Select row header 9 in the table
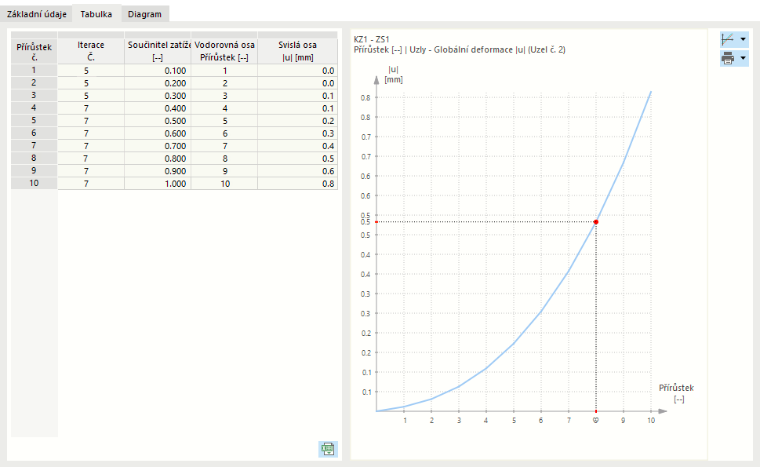 tap(34, 171)
